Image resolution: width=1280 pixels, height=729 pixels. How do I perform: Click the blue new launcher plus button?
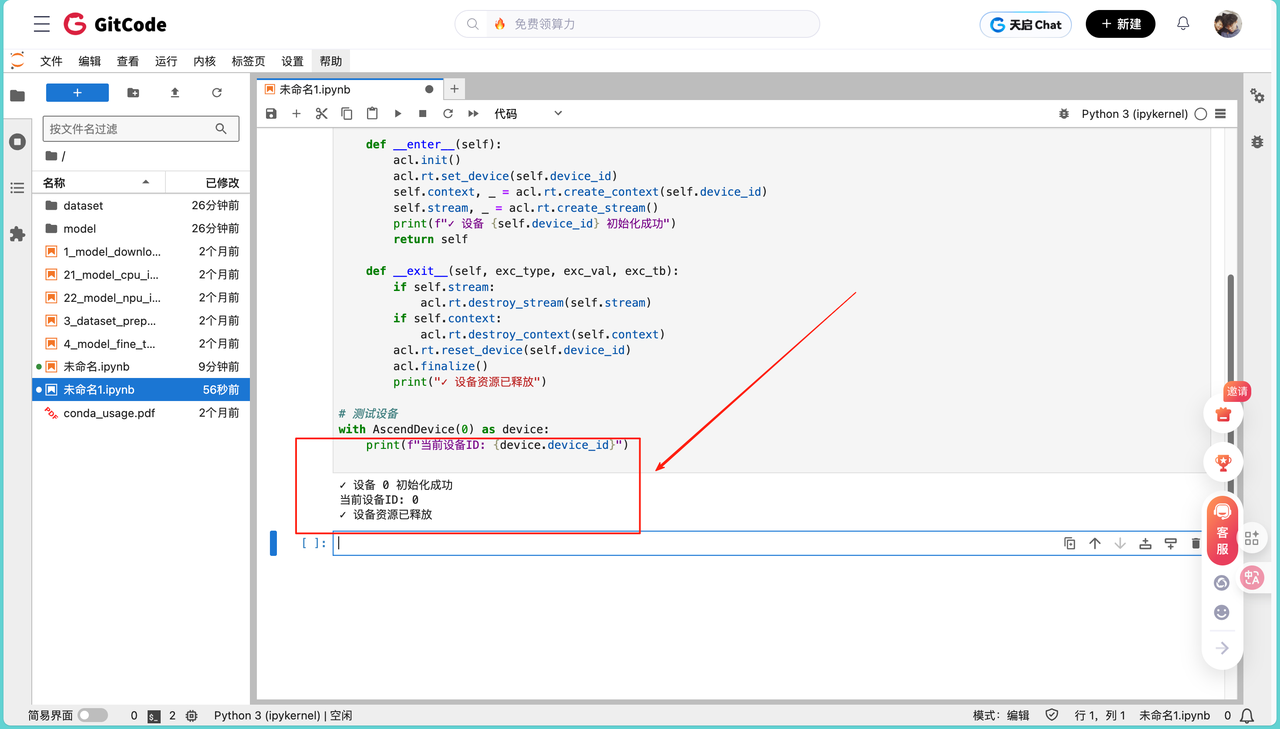point(78,93)
